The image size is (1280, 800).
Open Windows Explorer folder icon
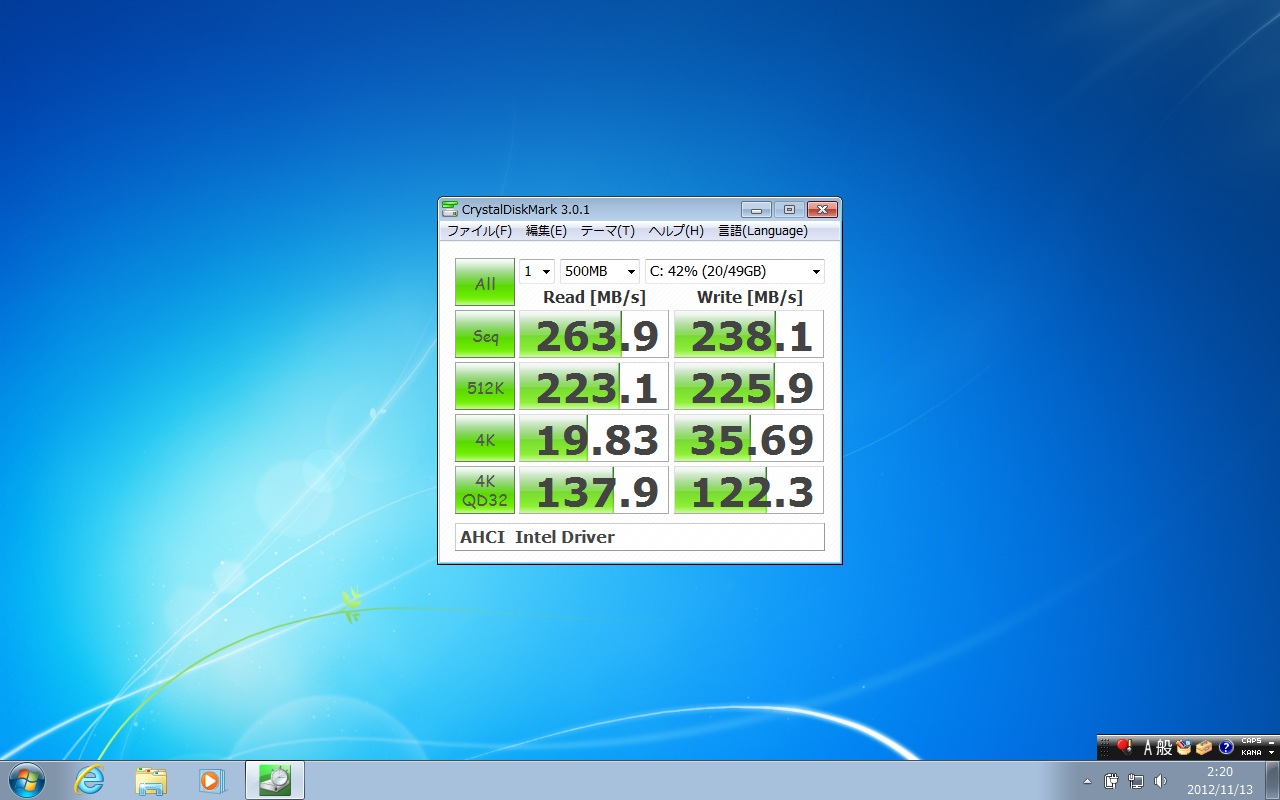coord(150,780)
